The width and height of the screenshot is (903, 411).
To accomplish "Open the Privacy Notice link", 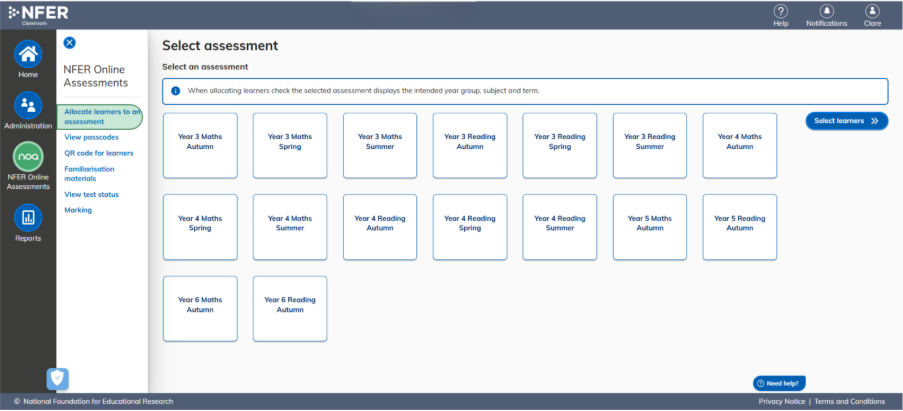I will [781, 402].
